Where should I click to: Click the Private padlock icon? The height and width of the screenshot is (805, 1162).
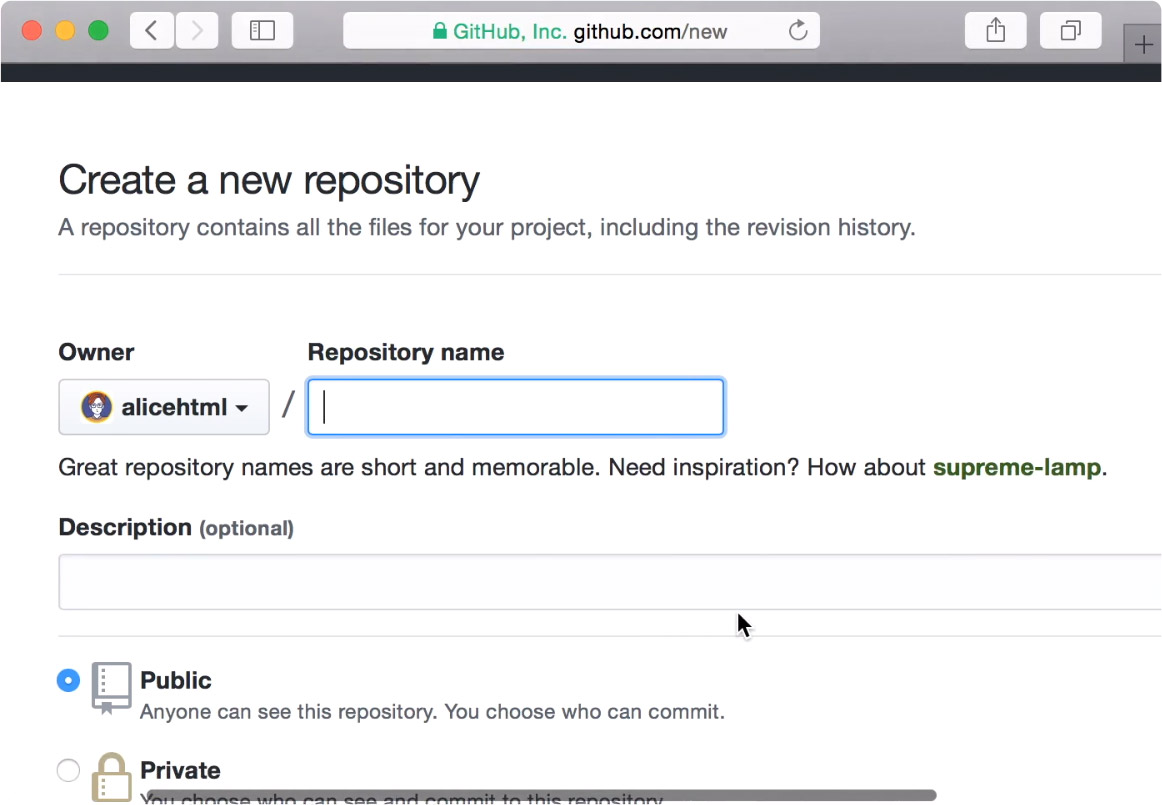click(111, 778)
